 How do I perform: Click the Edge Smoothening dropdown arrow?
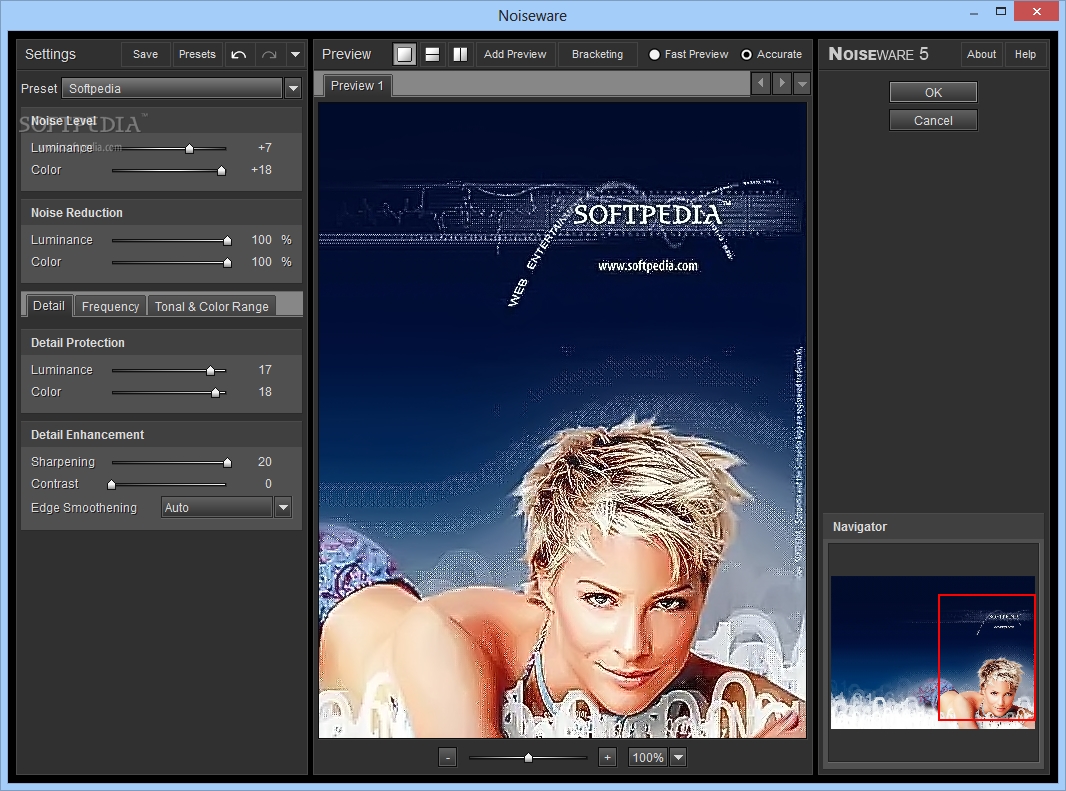click(283, 507)
